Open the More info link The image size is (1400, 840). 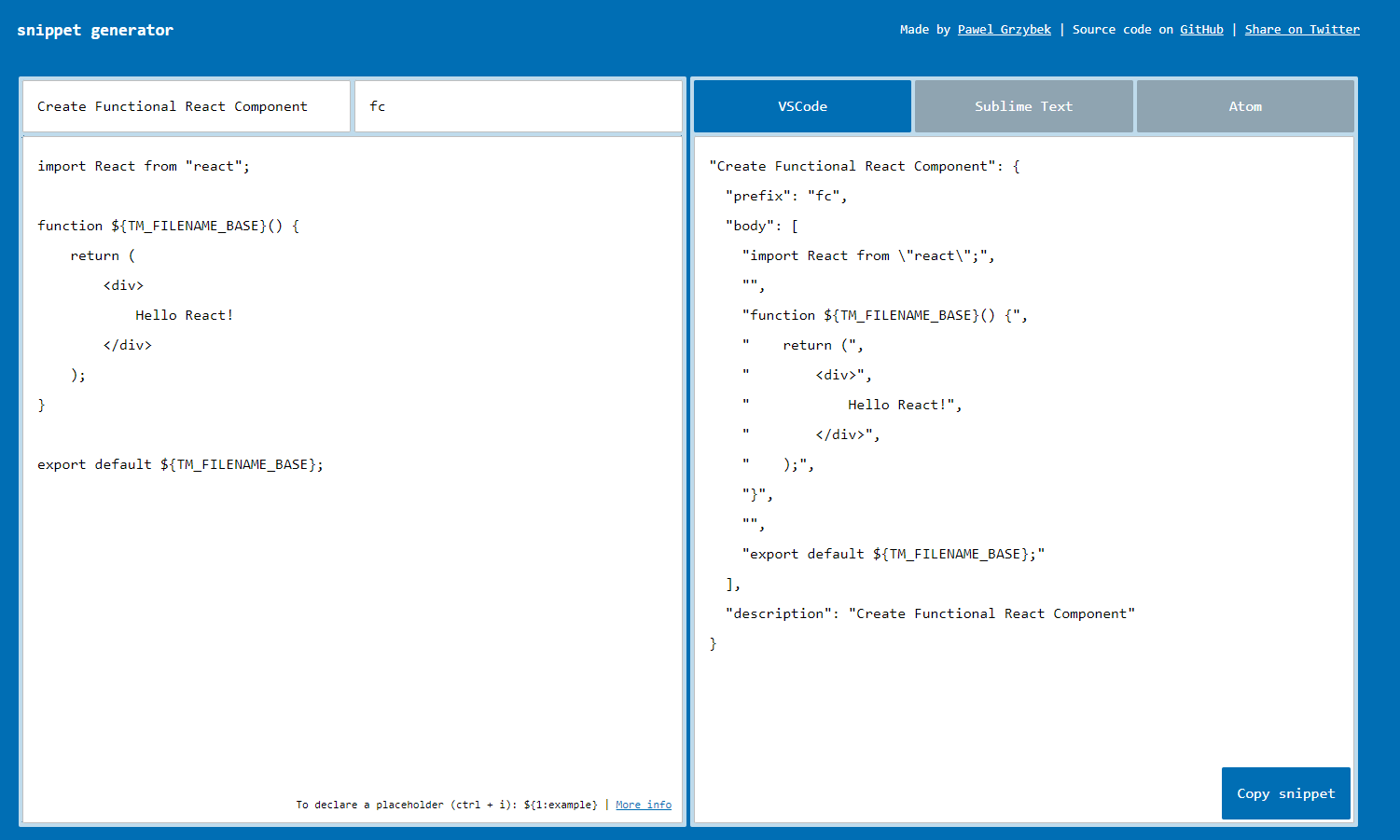click(x=644, y=805)
